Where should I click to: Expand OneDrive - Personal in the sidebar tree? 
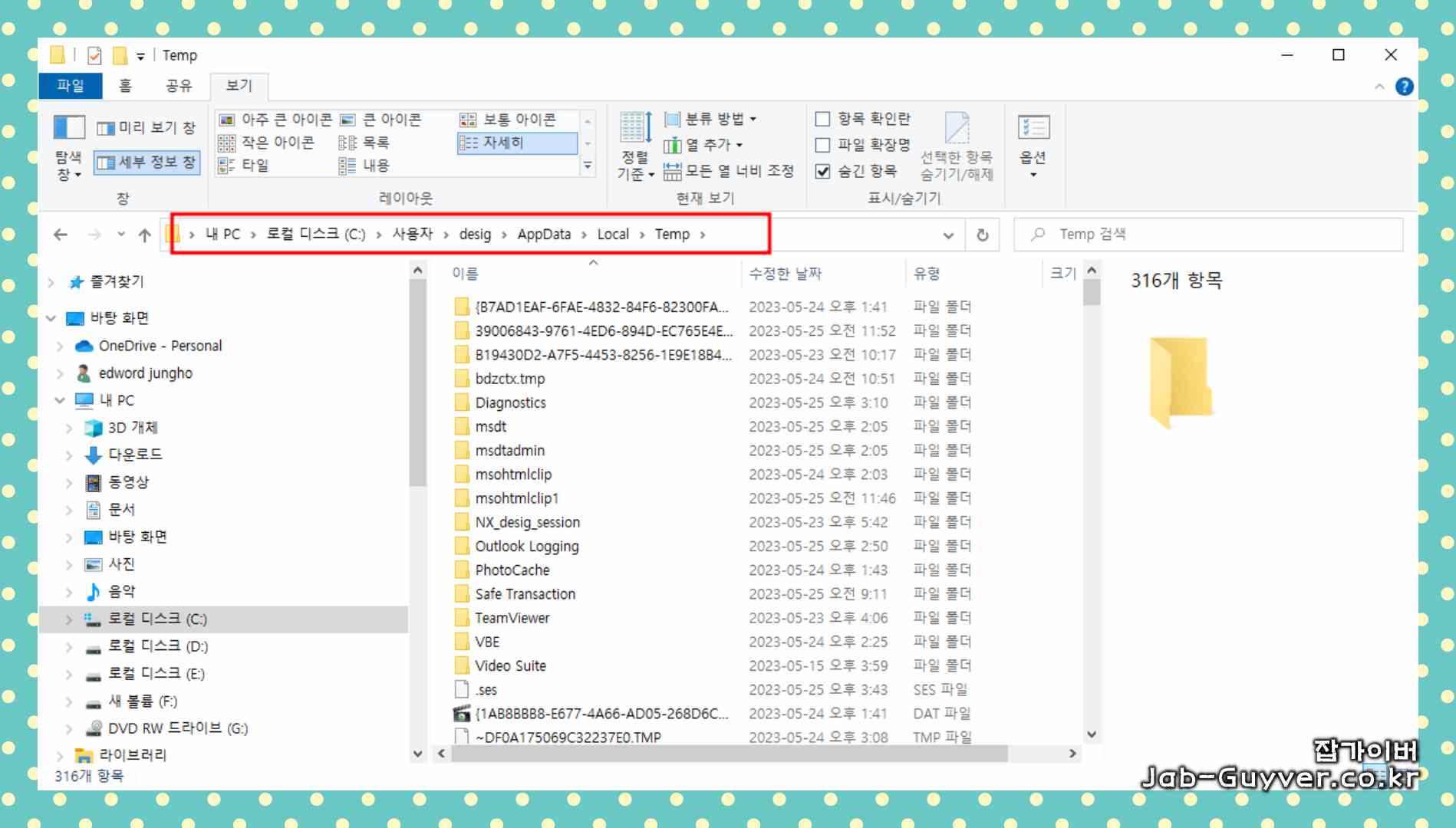59,346
